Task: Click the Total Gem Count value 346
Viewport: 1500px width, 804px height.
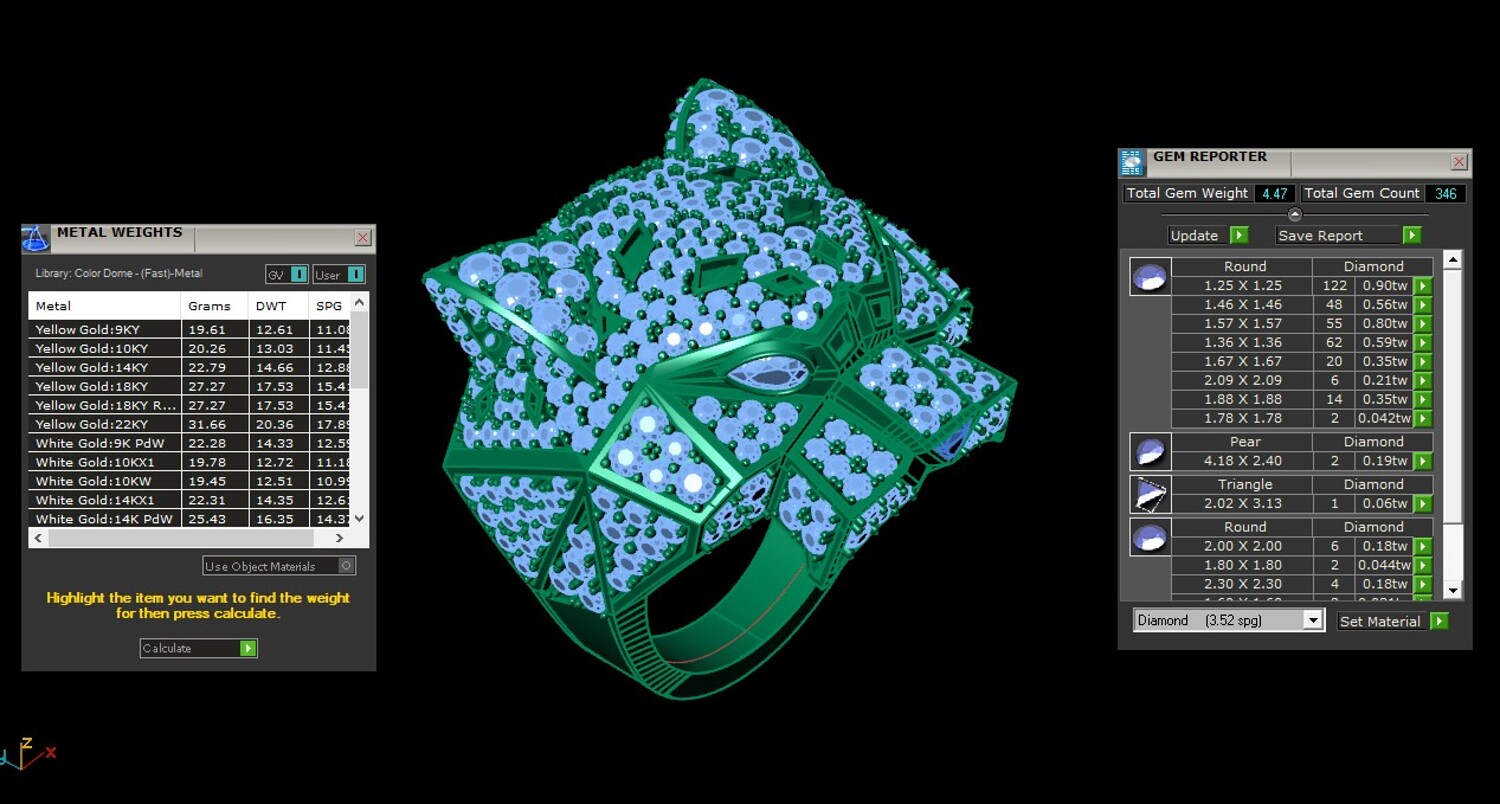Action: coord(1446,193)
